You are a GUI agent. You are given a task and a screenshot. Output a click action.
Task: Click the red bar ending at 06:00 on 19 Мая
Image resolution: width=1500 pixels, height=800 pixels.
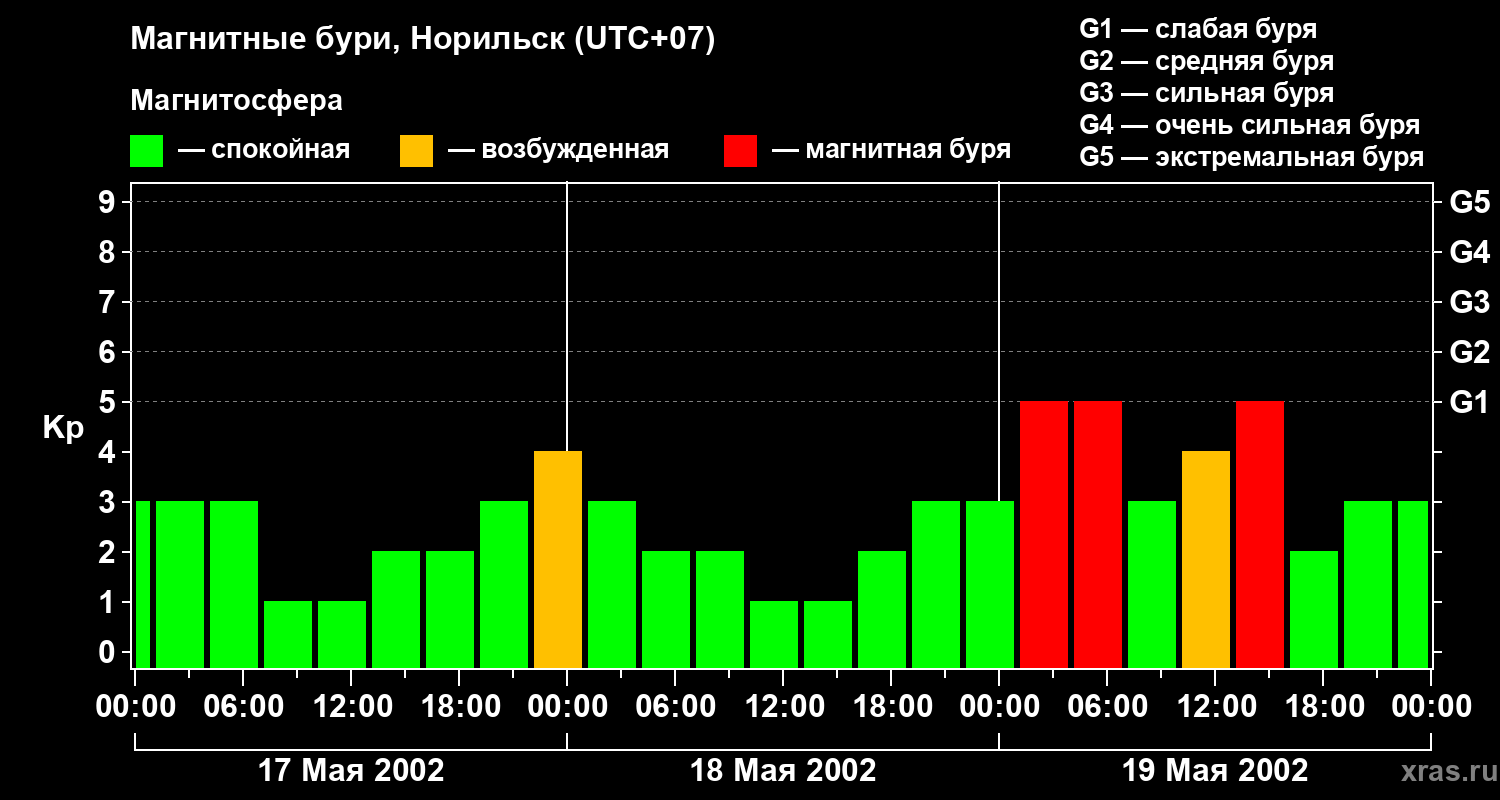(x=1098, y=535)
